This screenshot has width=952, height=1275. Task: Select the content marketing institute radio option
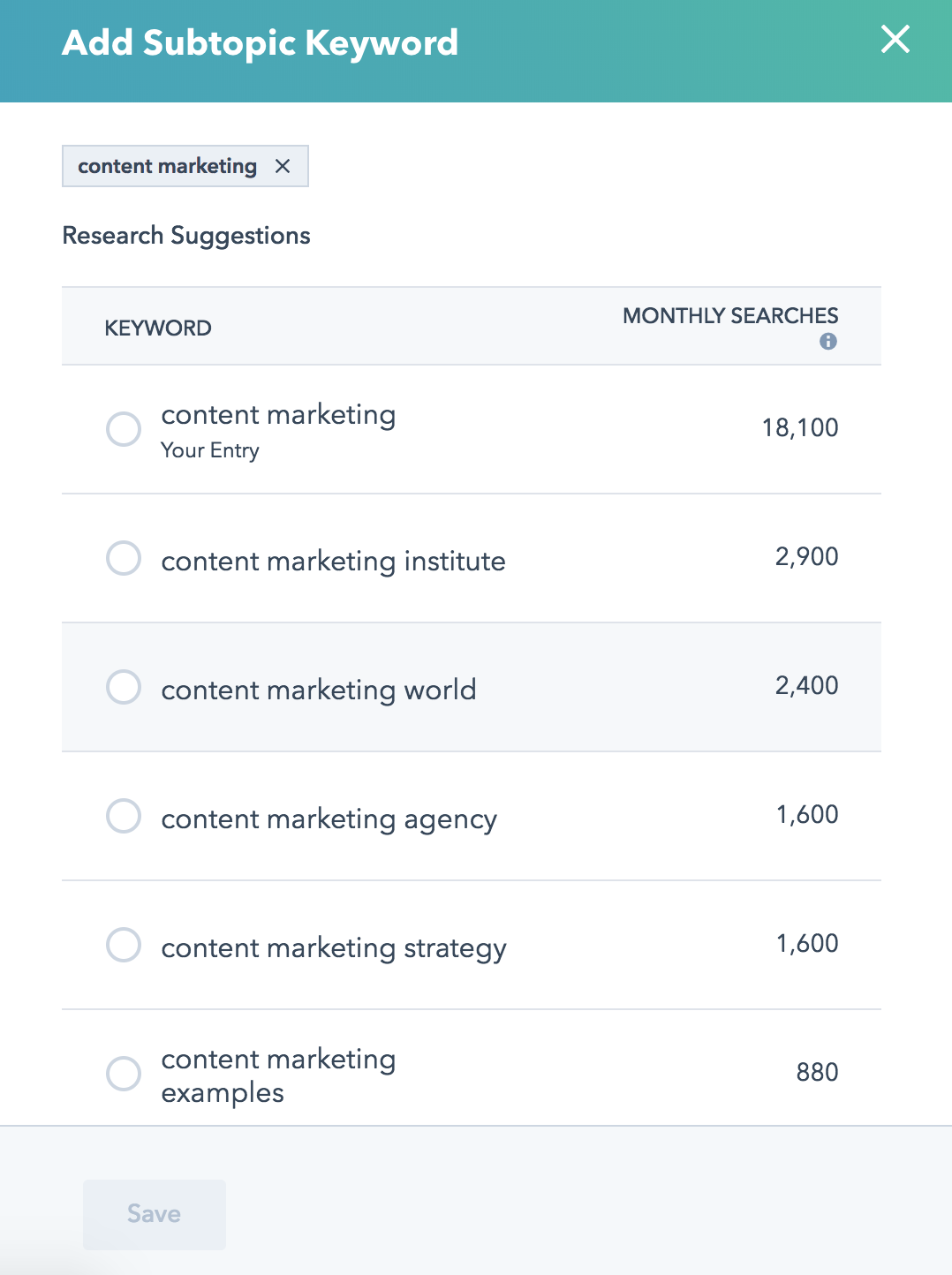pyautogui.click(x=124, y=558)
